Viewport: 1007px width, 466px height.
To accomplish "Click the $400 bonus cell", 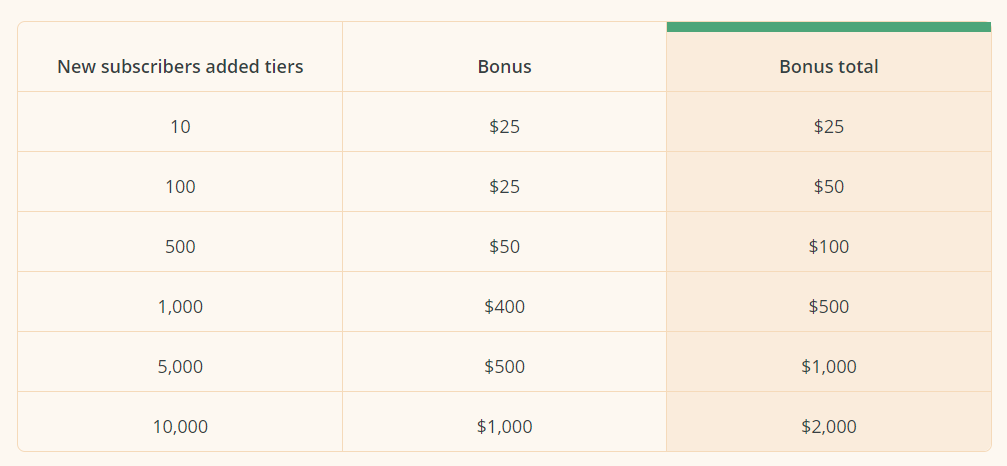I will (x=504, y=307).
